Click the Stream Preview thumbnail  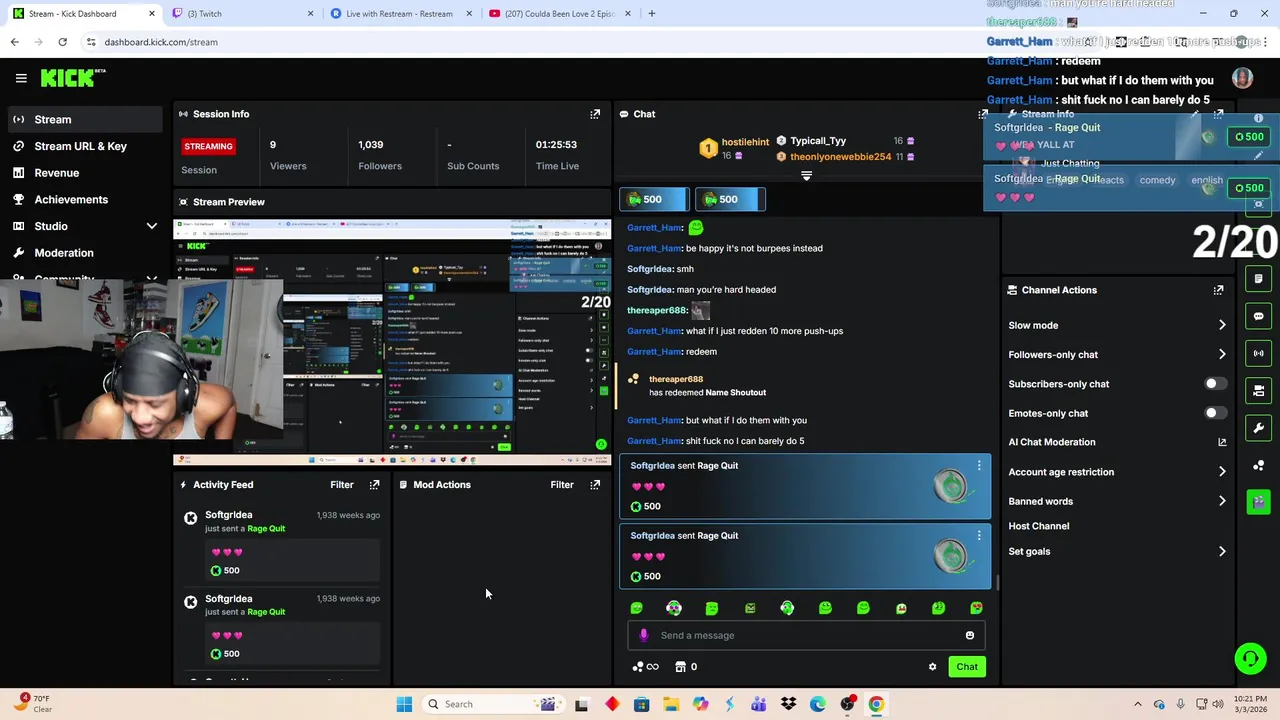(392, 342)
